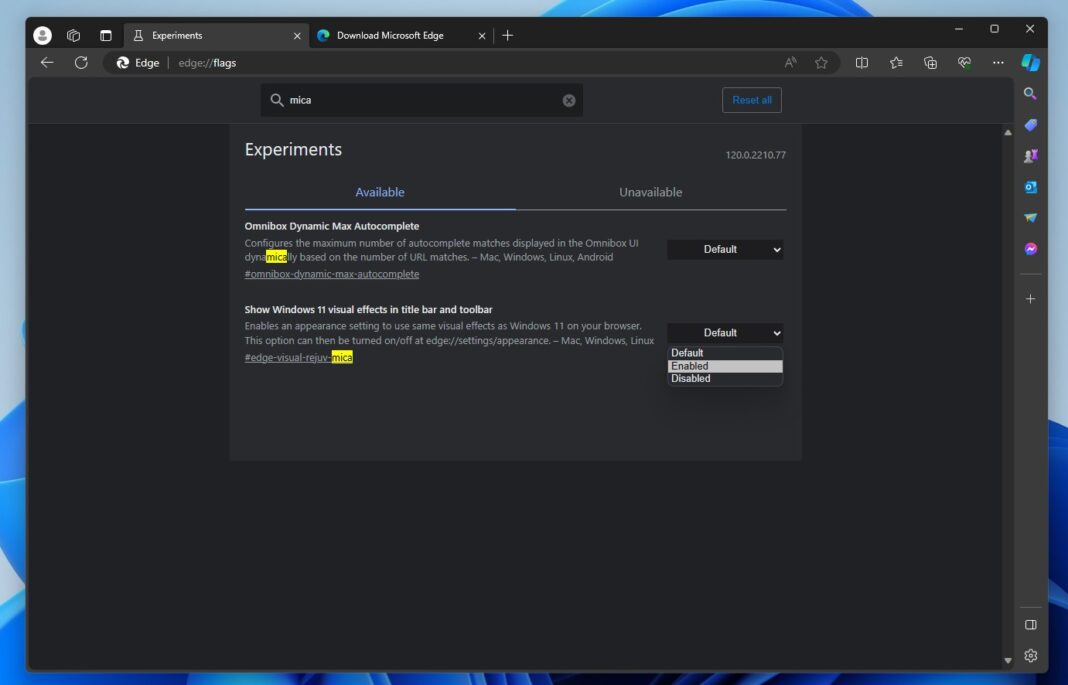
Task: Open Messenger from the sidebar
Action: coord(1031,248)
